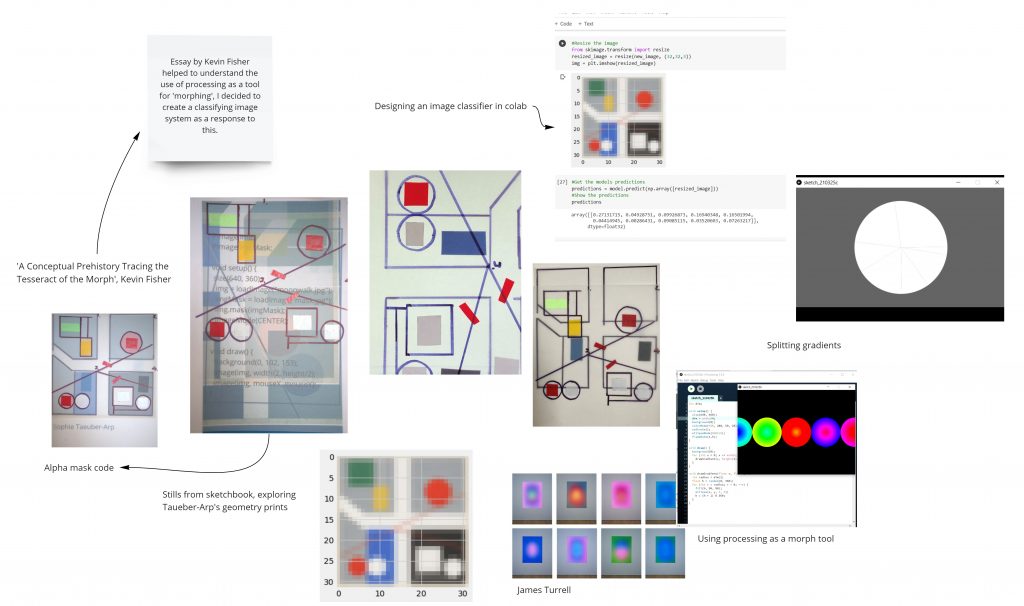Click the Run button in Processing editor
The image size is (1024, 606).
pos(691,389)
